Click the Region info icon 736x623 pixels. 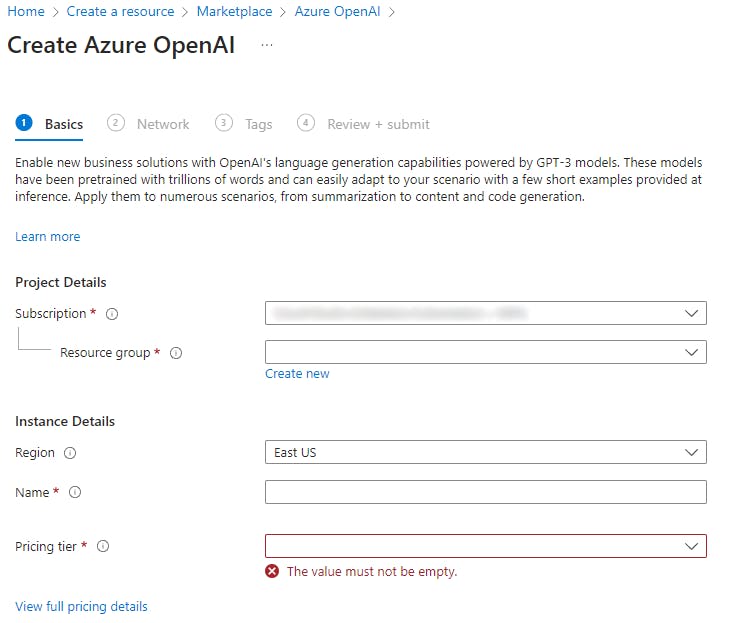pyautogui.click(x=70, y=453)
